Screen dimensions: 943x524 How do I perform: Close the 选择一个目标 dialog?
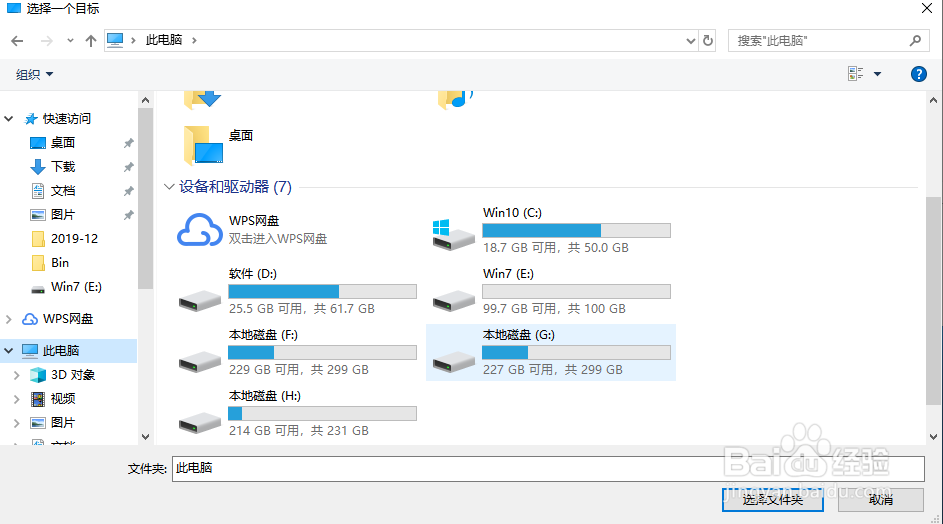coord(927,8)
